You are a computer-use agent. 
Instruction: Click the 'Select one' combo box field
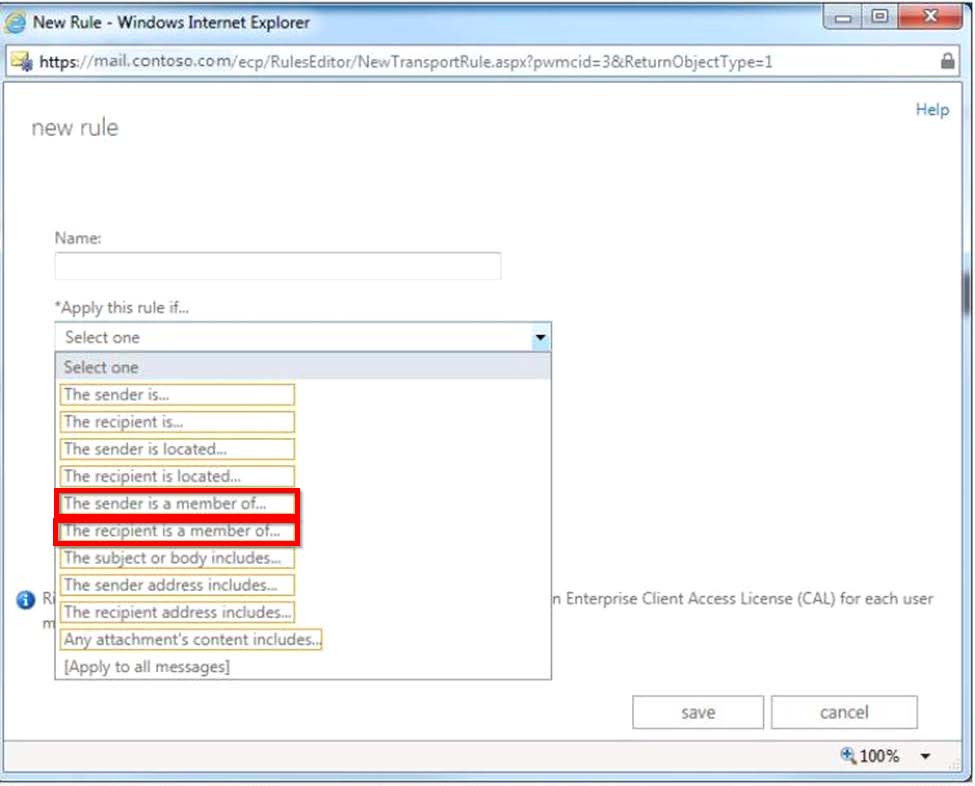click(303, 337)
